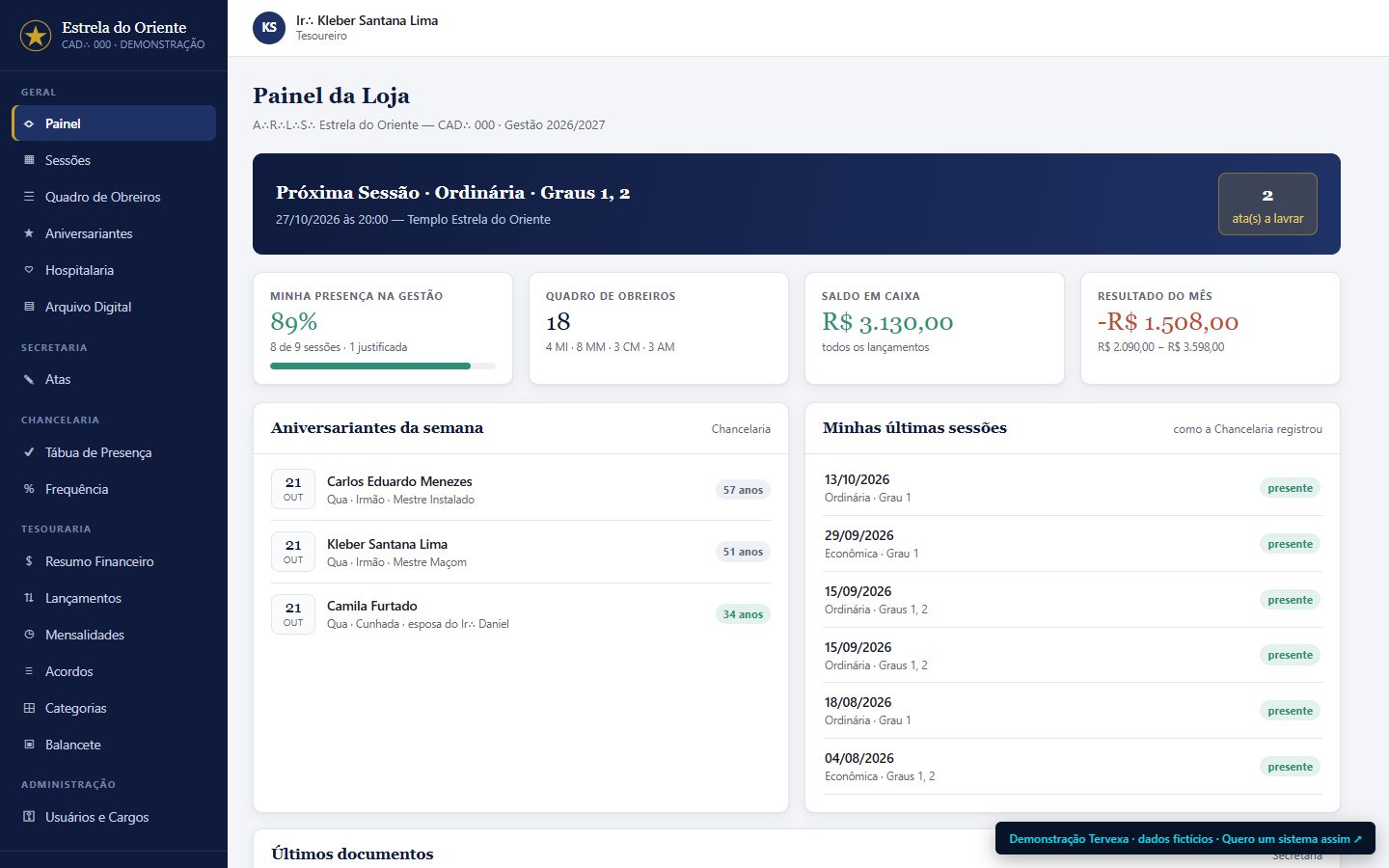Click Camila Furtado in birthdays list

521,614
